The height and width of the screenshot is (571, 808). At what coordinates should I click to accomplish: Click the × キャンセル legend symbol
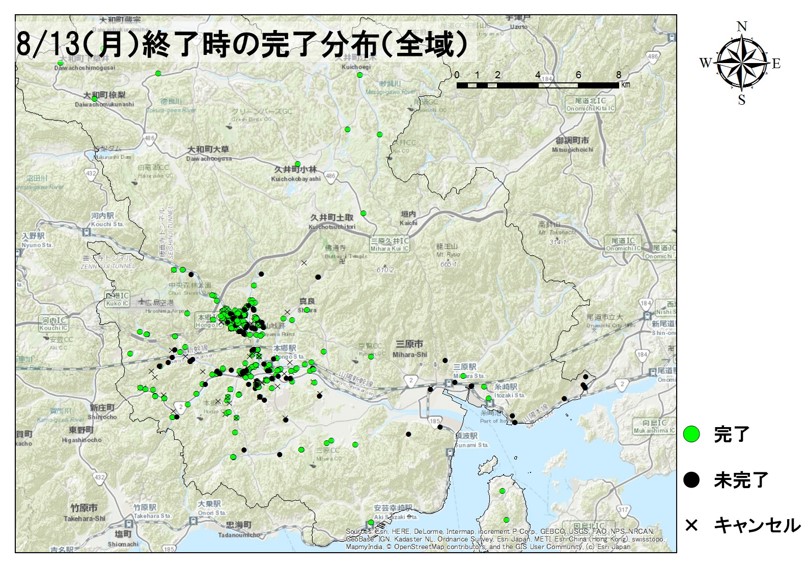tap(691, 524)
